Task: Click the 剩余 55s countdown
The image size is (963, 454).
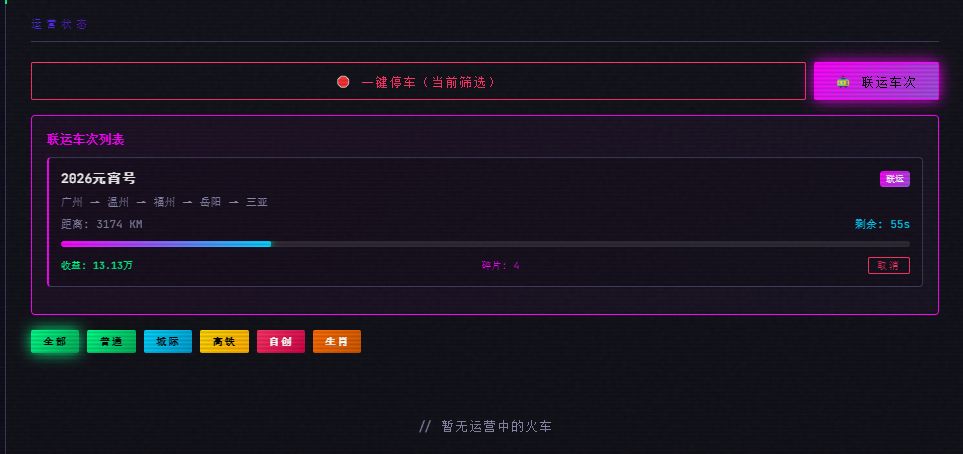Action: 882,224
